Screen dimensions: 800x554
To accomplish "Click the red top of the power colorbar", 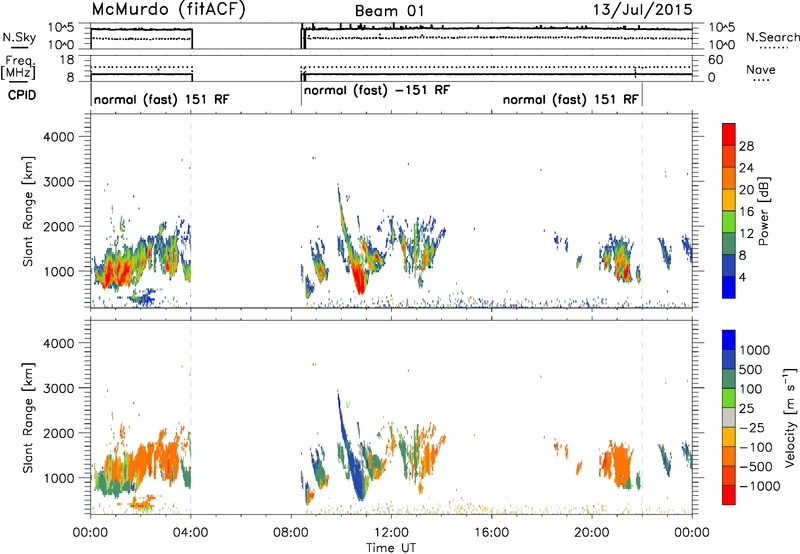I will coord(729,134).
